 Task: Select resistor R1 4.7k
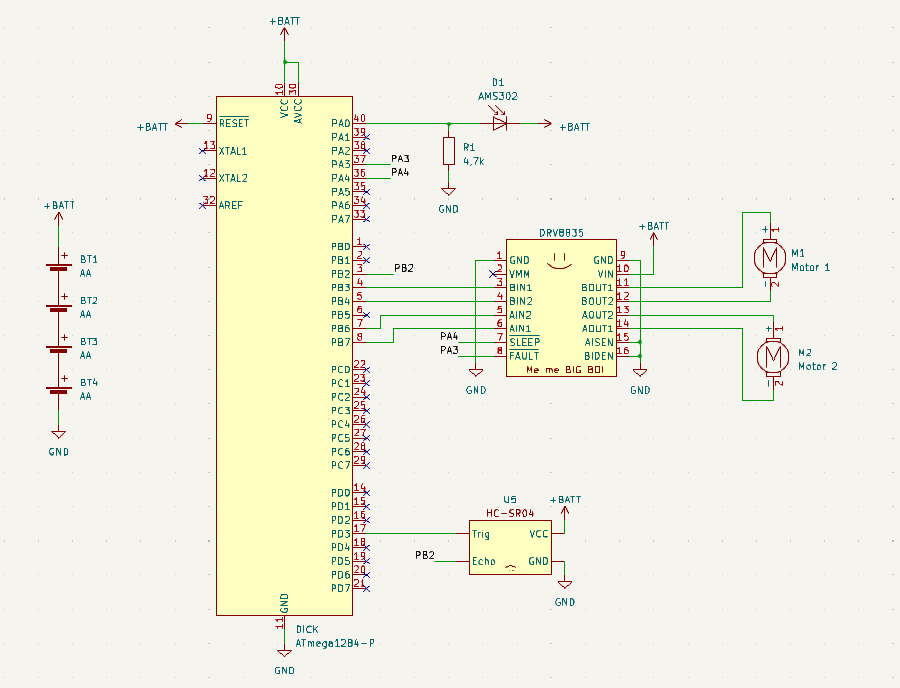coord(448,151)
